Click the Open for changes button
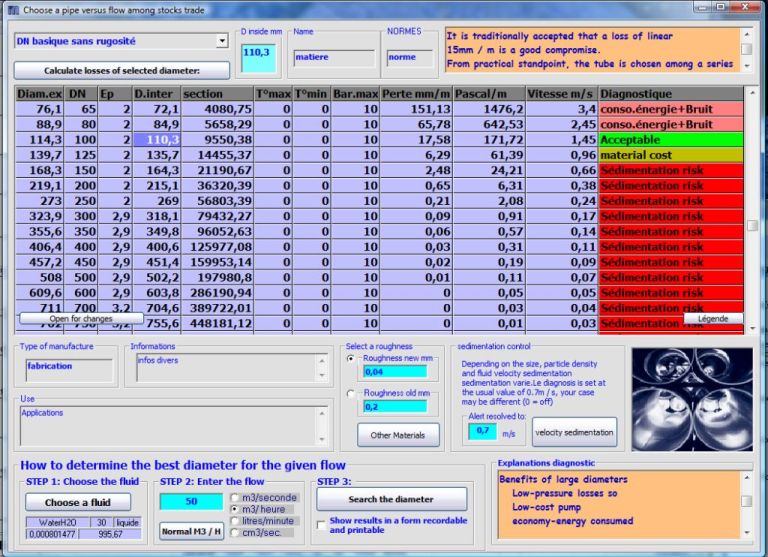The image size is (768, 557). [81, 318]
